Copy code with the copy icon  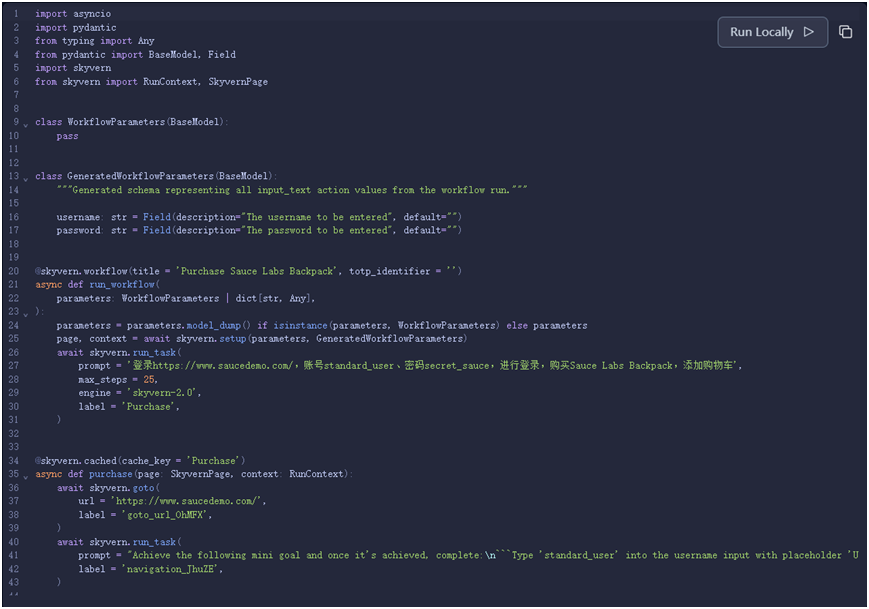[845, 32]
